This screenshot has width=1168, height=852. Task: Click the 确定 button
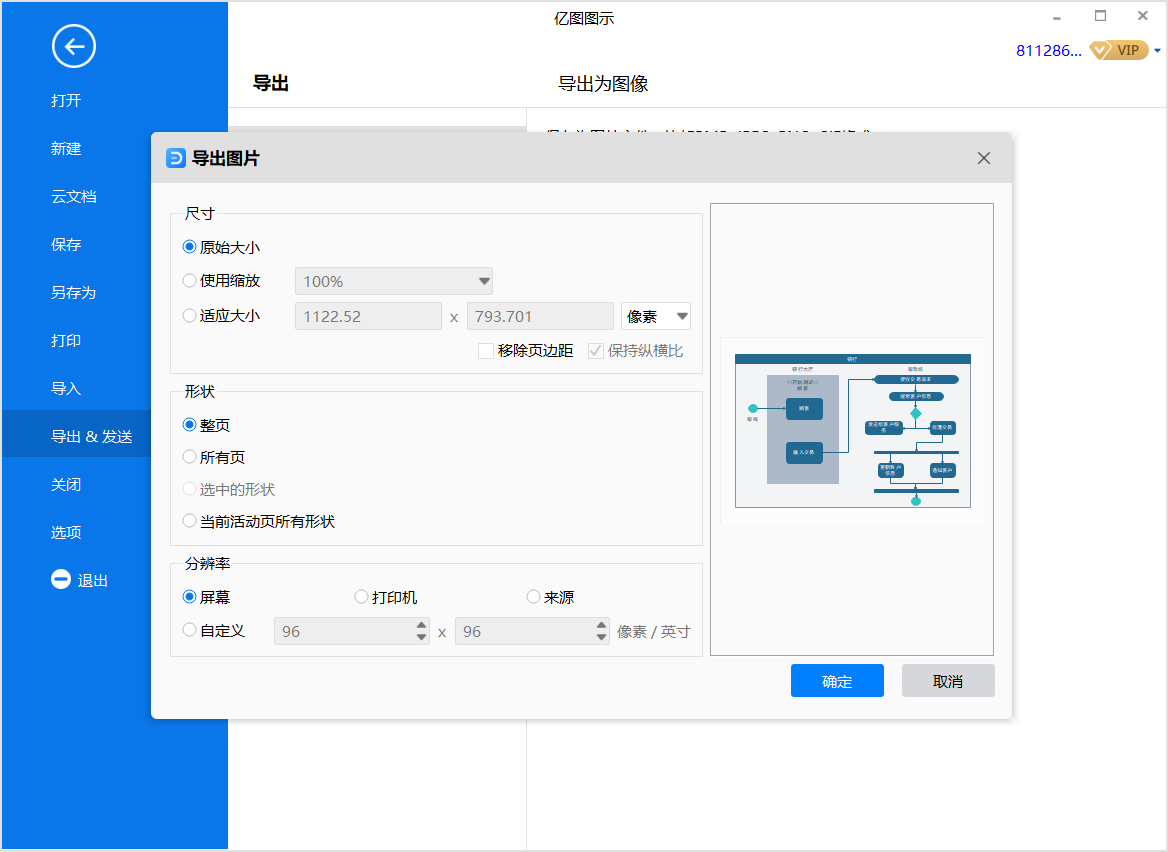pyautogui.click(x=837, y=681)
